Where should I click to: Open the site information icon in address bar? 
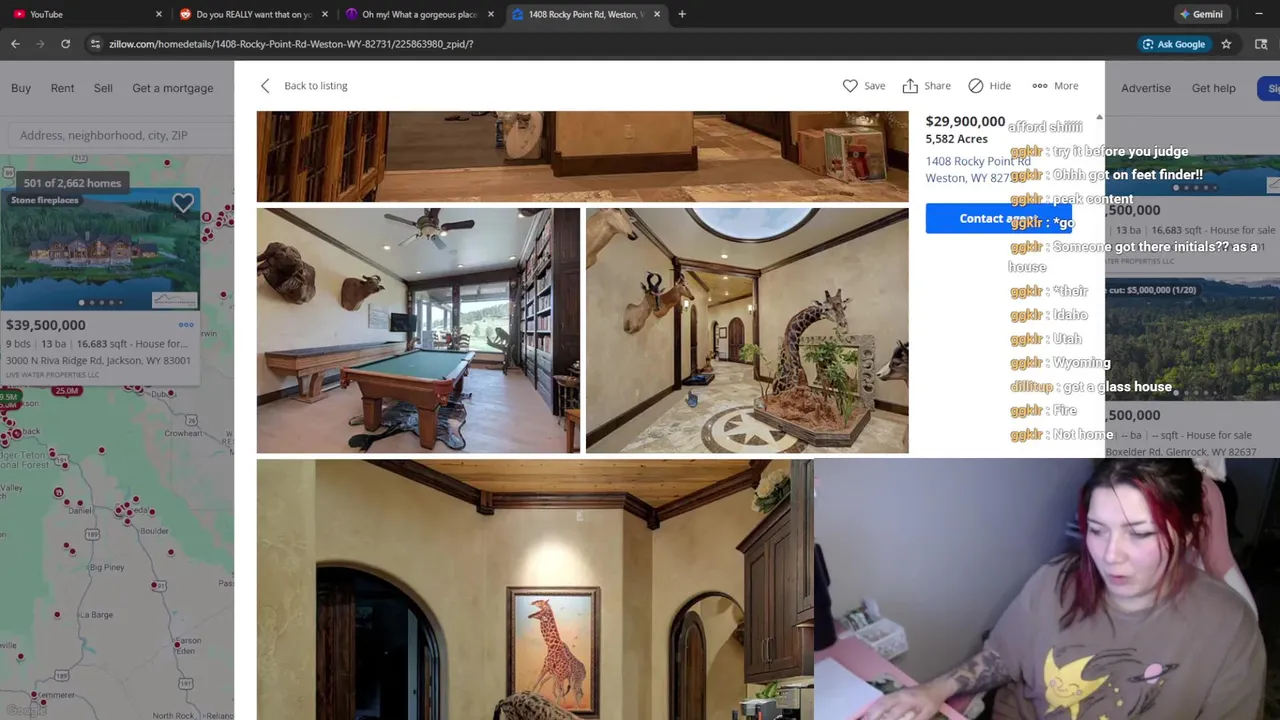95,44
